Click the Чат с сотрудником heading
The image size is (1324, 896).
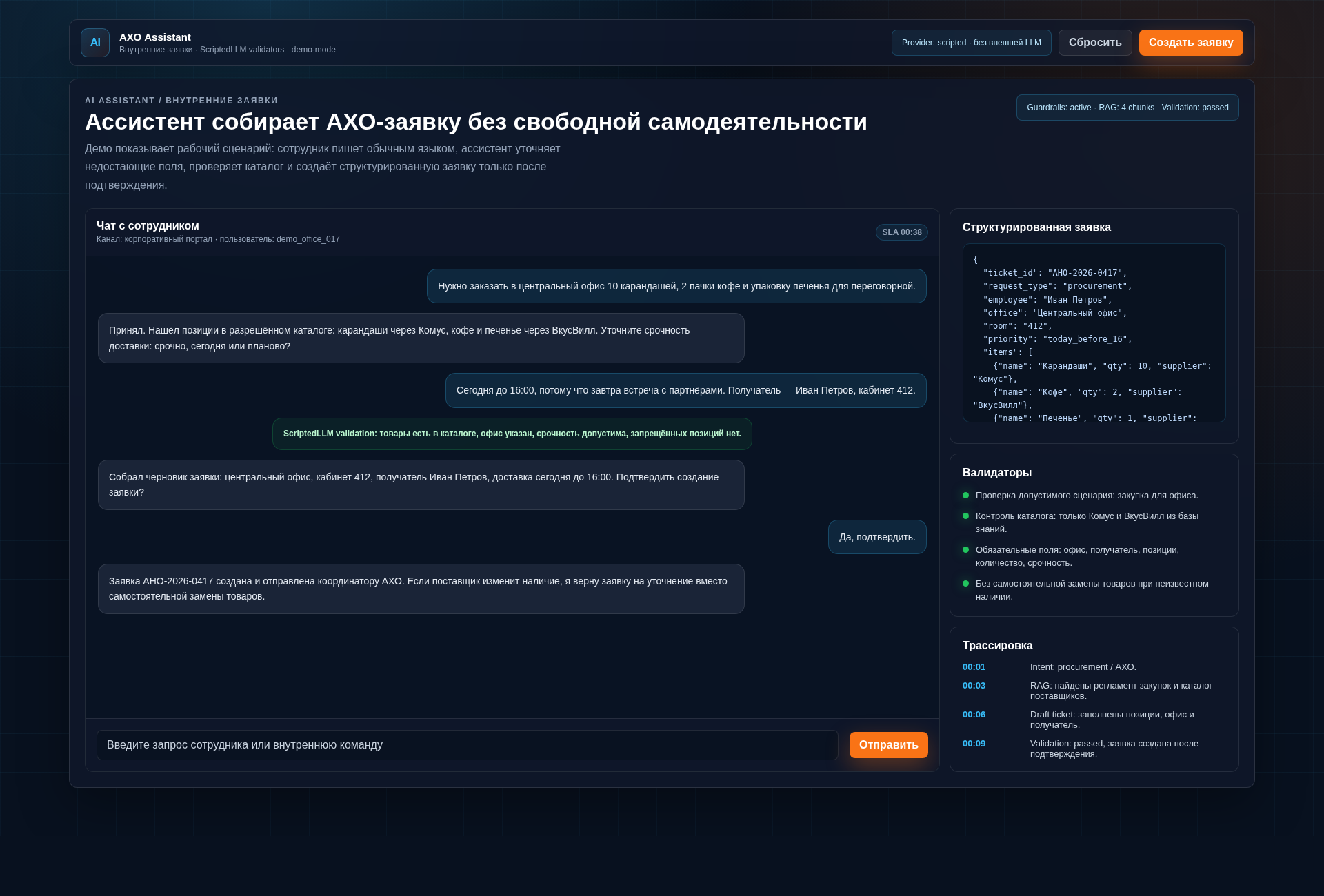pyautogui.click(x=148, y=226)
